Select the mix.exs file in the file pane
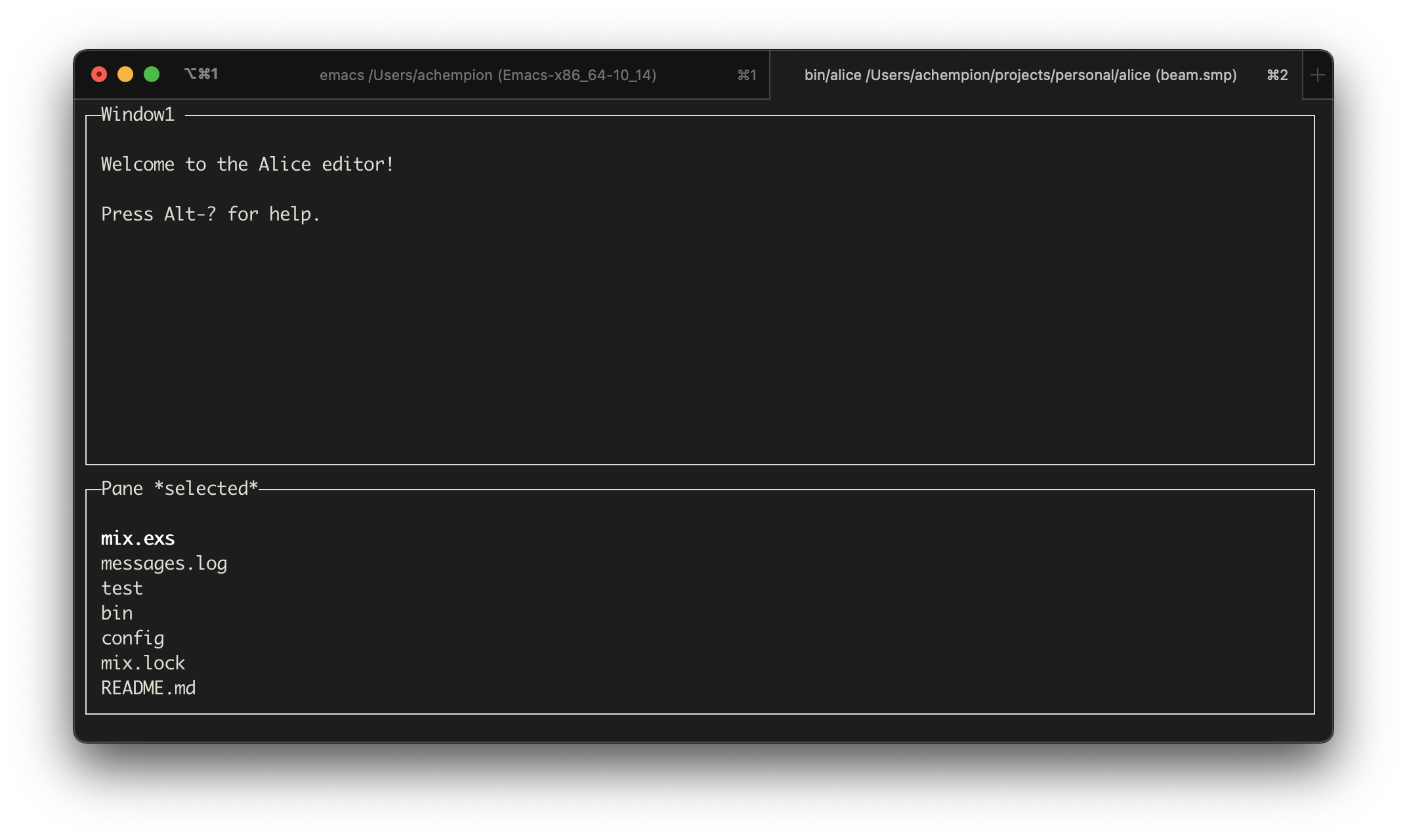The height and width of the screenshot is (840, 1407). (137, 538)
